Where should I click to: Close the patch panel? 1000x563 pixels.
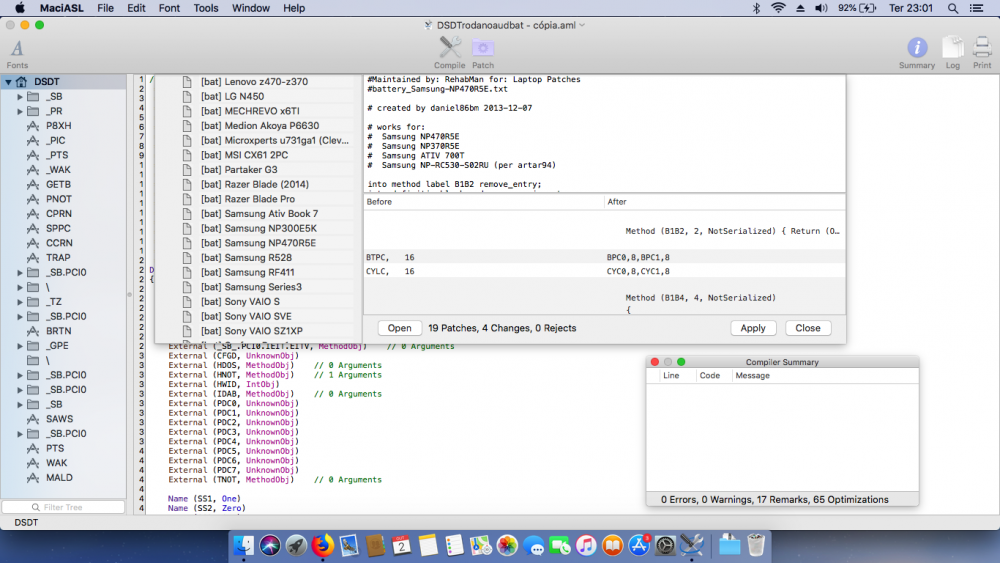(807, 328)
